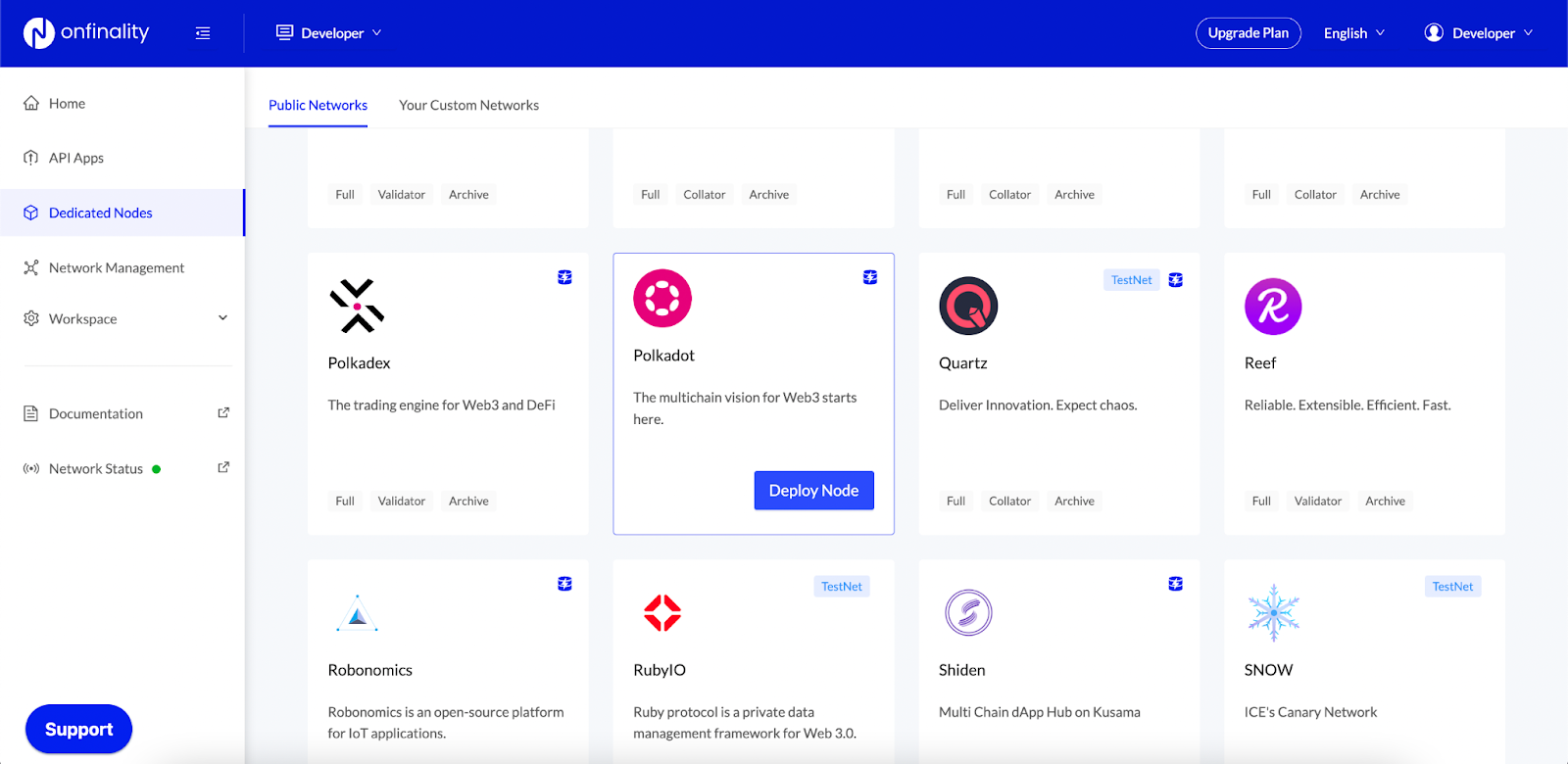Click the Full tag on Quartz card
The image size is (1568, 764).
(955, 501)
